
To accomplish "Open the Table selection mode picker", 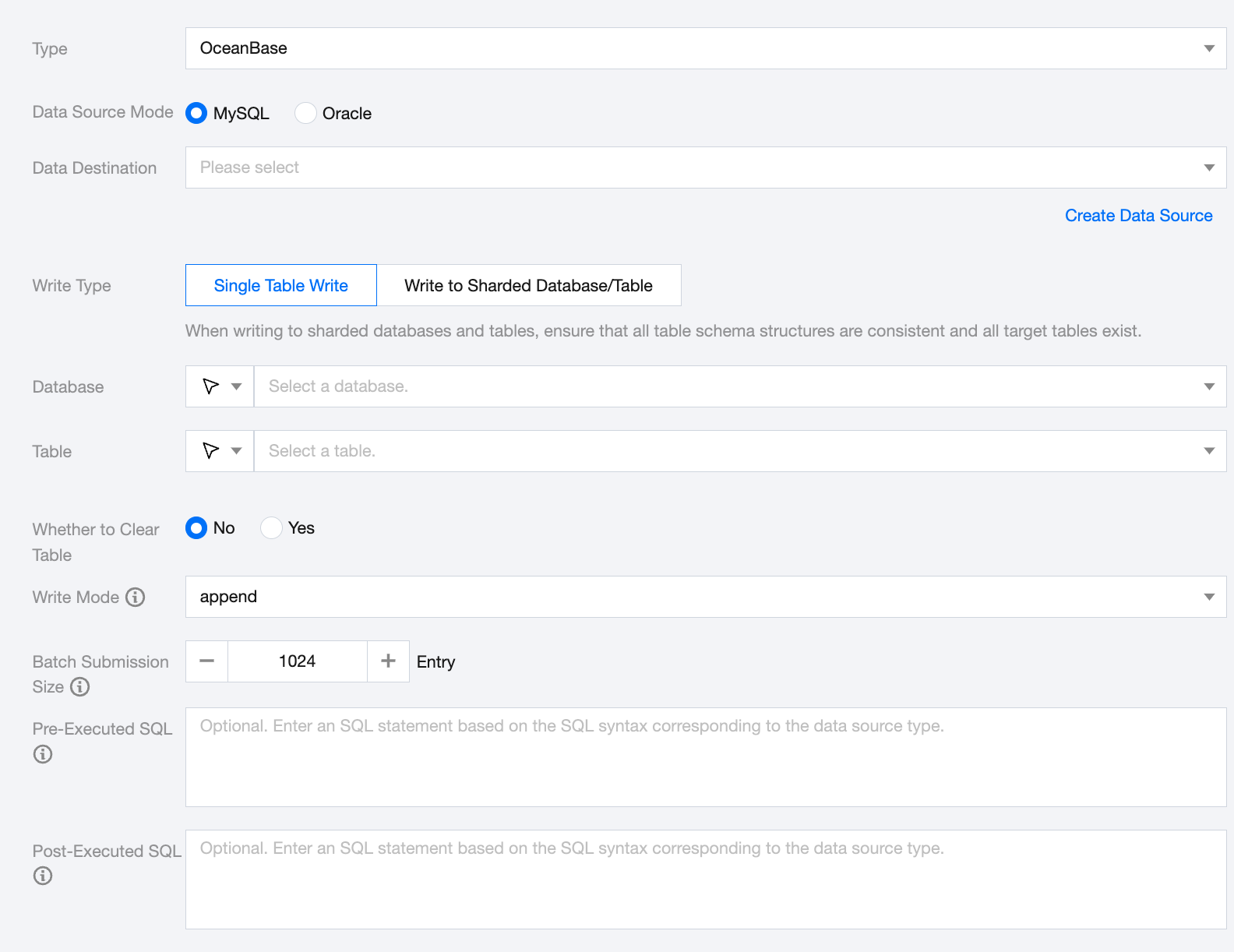I will coord(220,451).
